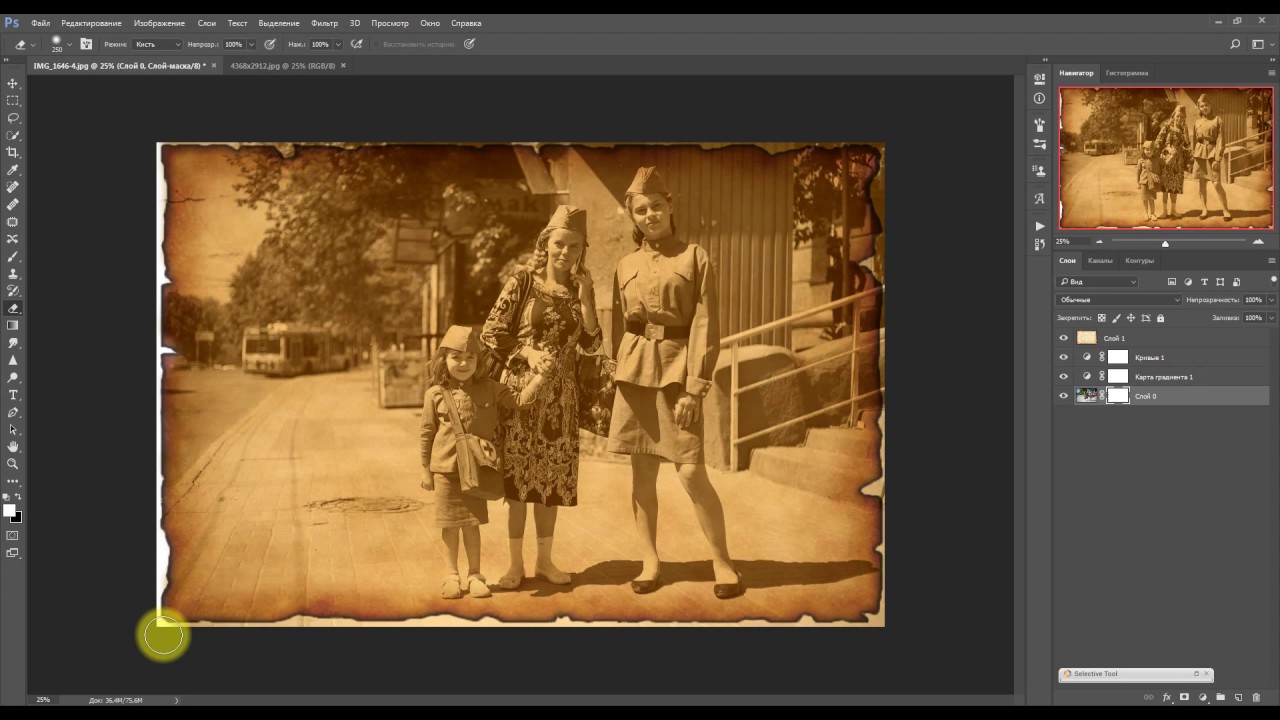1280x720 pixels.
Task: Hide the Слой 1 layer
Action: pos(1063,338)
